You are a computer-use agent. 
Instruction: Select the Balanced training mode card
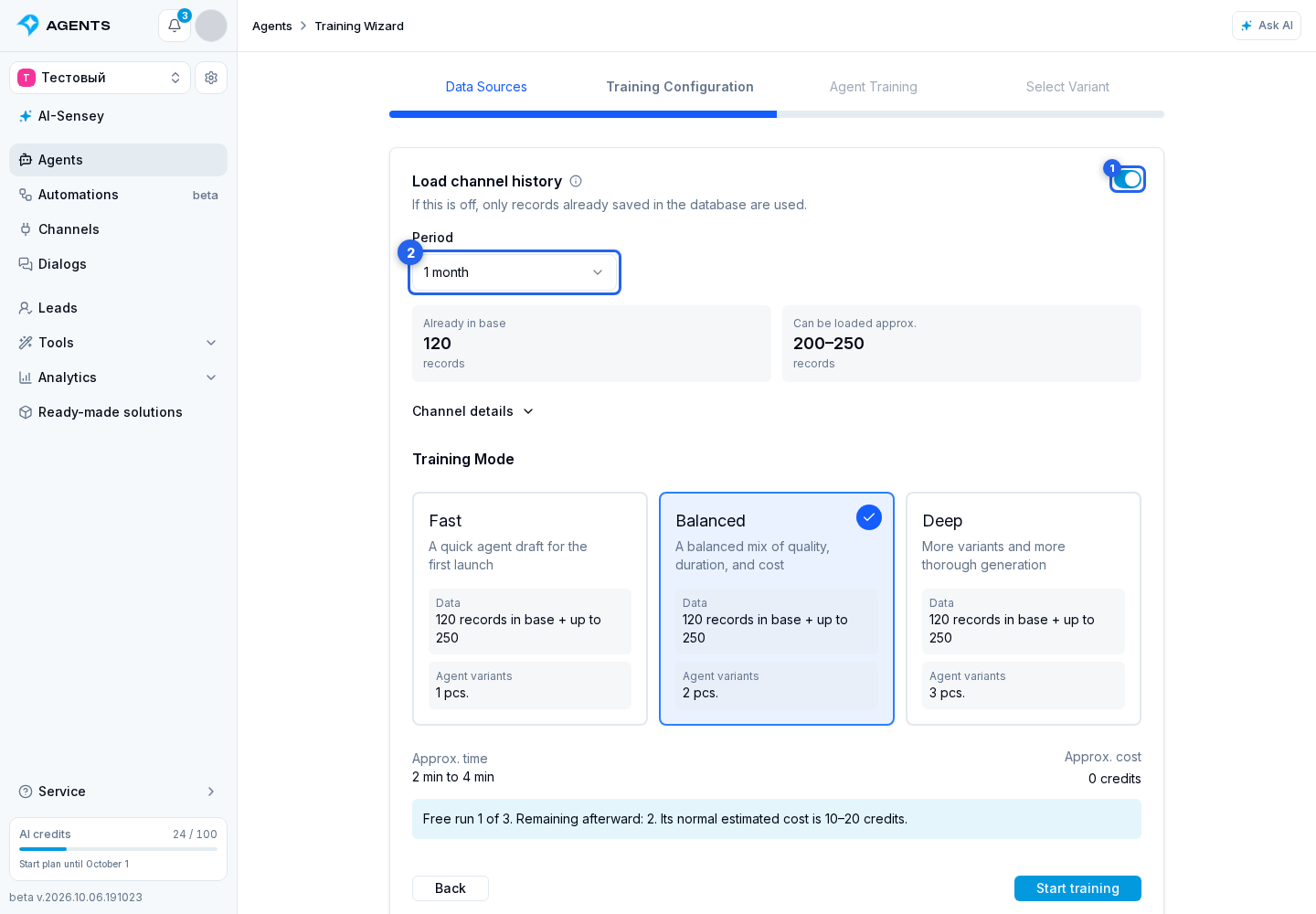coord(777,609)
